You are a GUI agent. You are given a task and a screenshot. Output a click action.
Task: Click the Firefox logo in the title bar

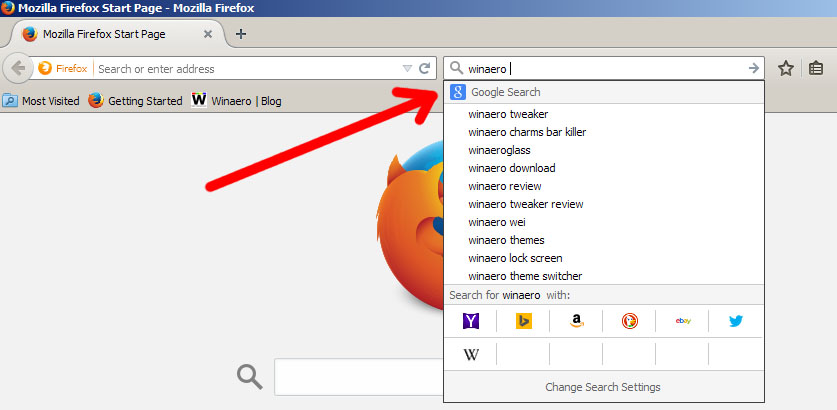(7, 8)
